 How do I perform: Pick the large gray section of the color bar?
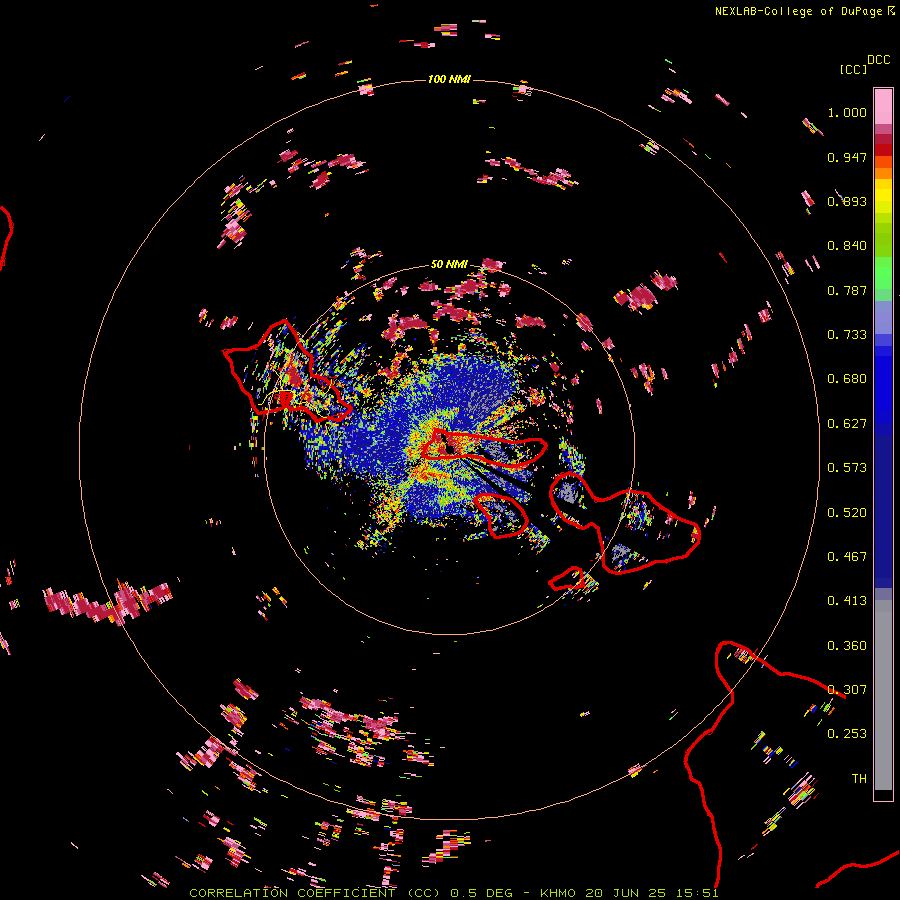point(883,695)
